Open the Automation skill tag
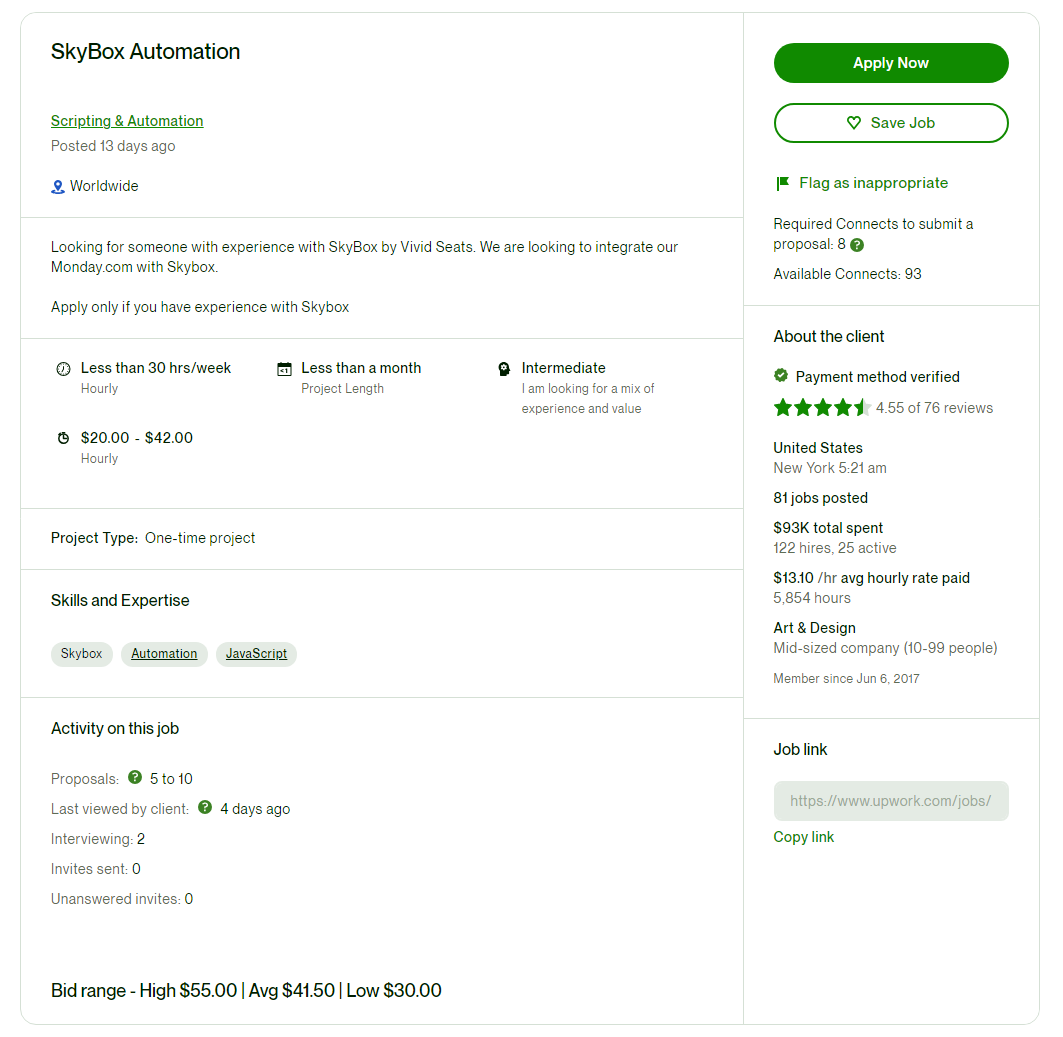The height and width of the screenshot is (1037, 1063). (164, 654)
